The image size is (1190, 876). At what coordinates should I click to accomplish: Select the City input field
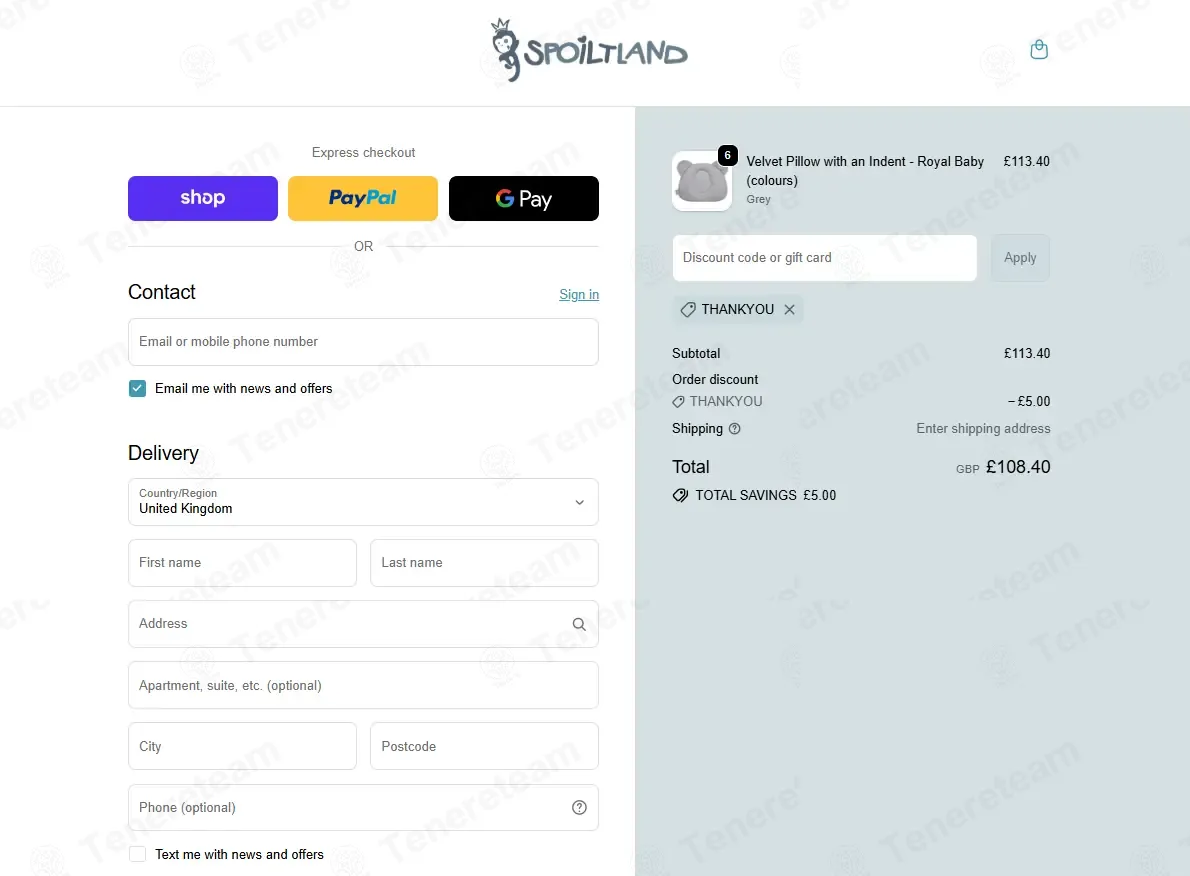click(x=242, y=746)
